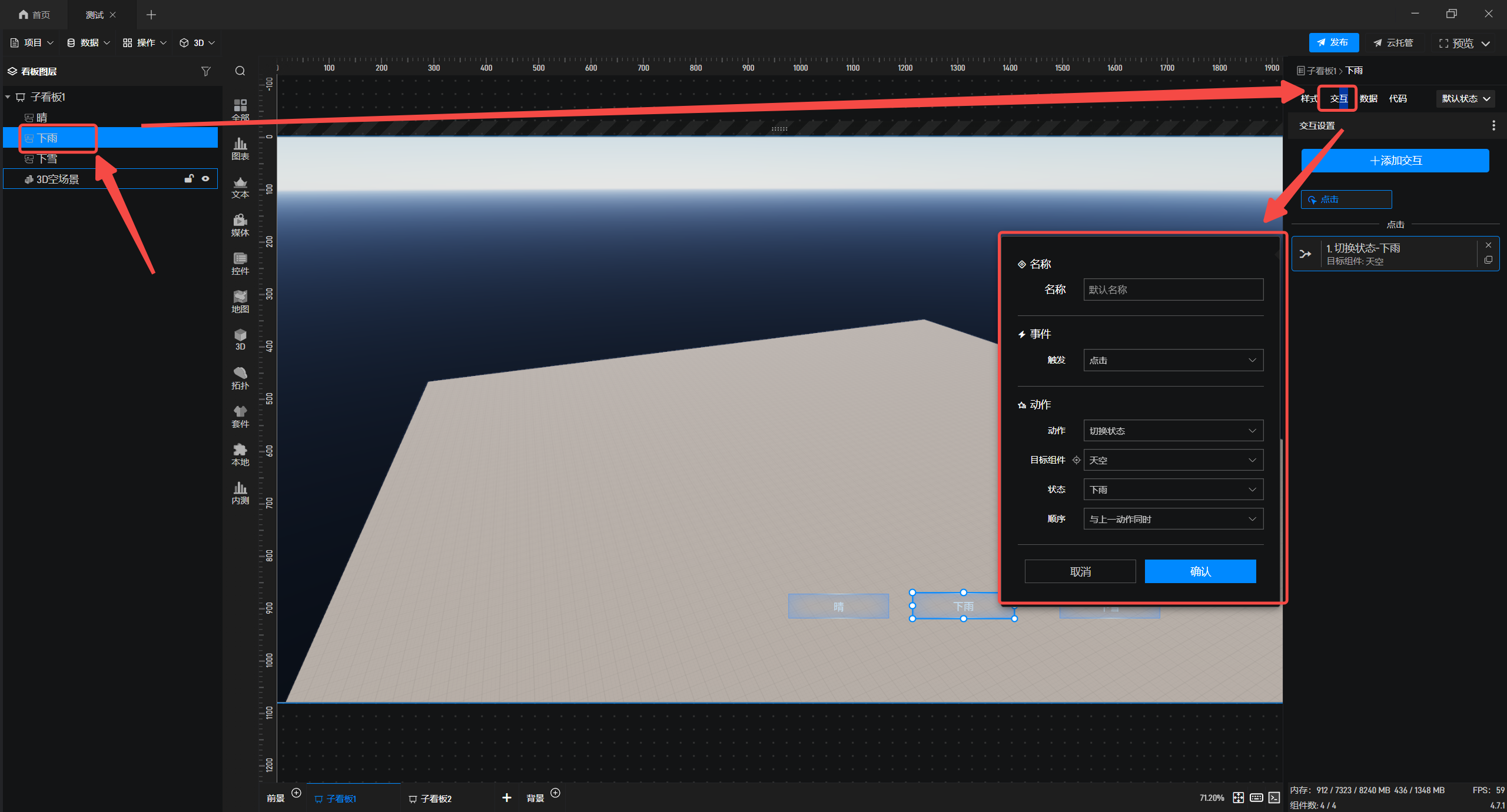Open the 触发 trigger dropdown
The image size is (1507, 812).
(1173, 360)
